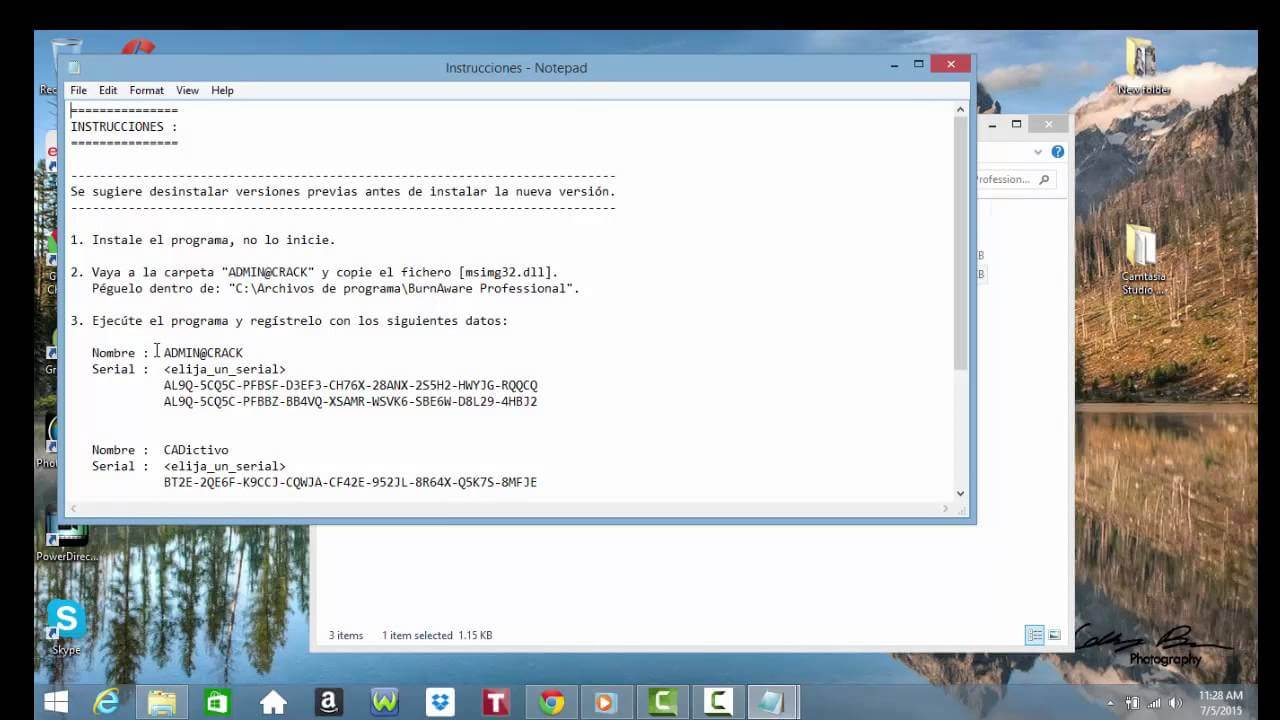Screen dimensions: 1280x720
Task: Open the File menu in Notepad
Action: pyautogui.click(x=78, y=90)
